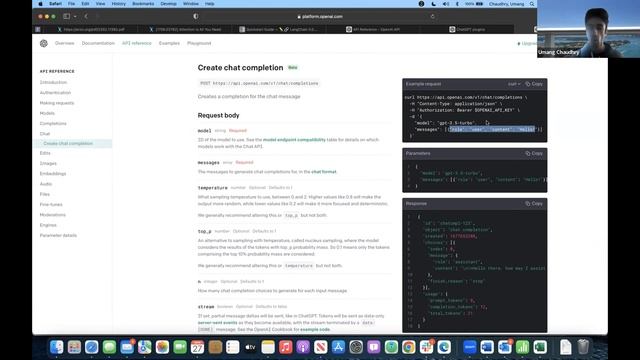Select Authentication in the sidebar
640x360 pixels.
click(x=55, y=93)
